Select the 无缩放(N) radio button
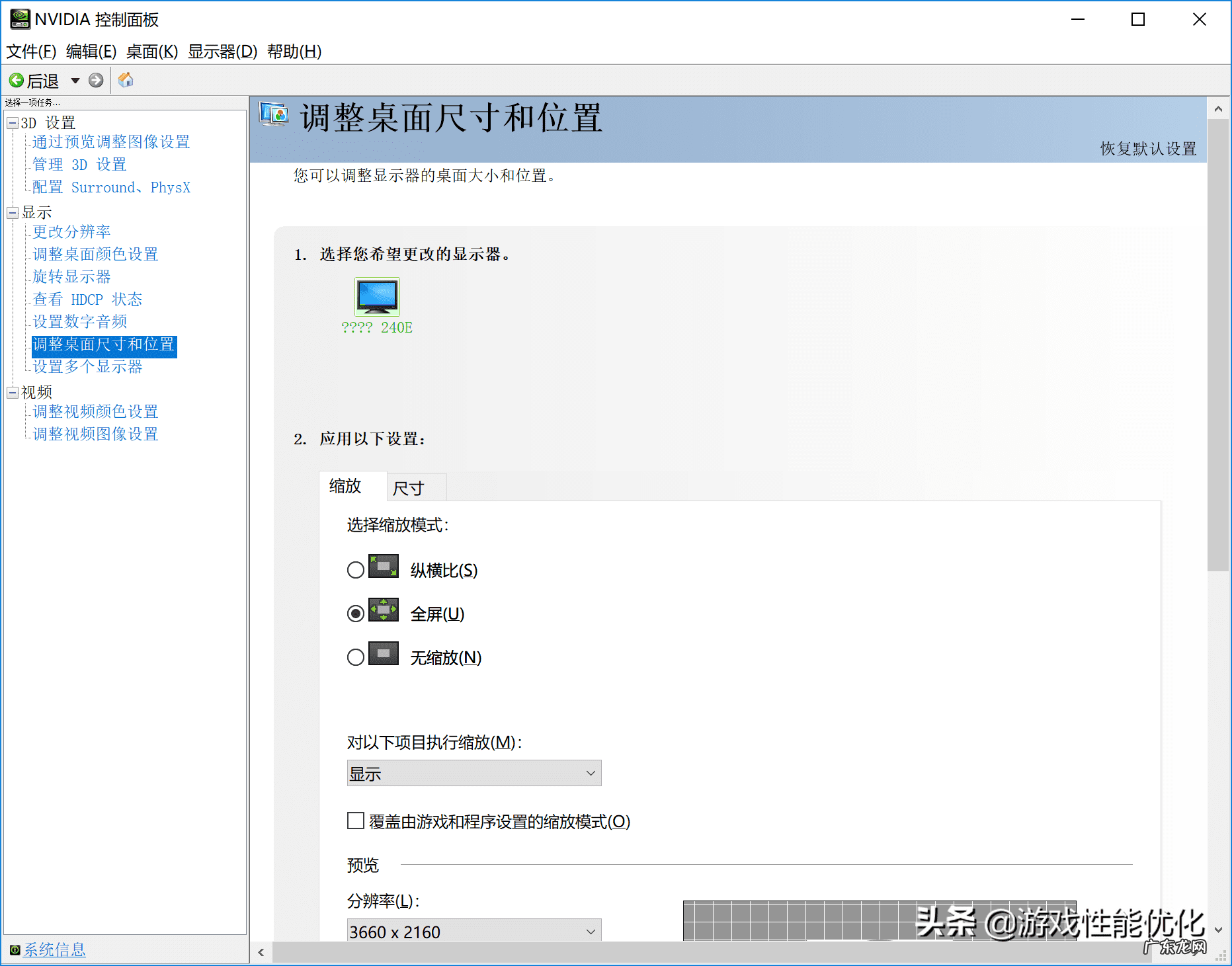The height and width of the screenshot is (966, 1232). 355,656
